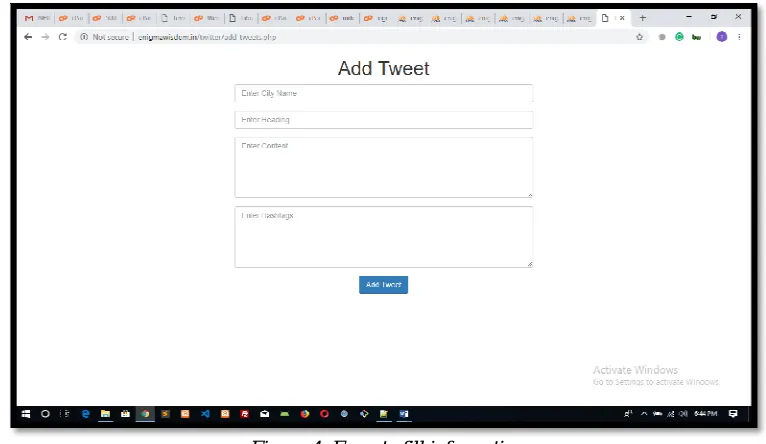This screenshot has width=766, height=444.
Task: Open the Windows Start menu
Action: pyautogui.click(x=26, y=414)
